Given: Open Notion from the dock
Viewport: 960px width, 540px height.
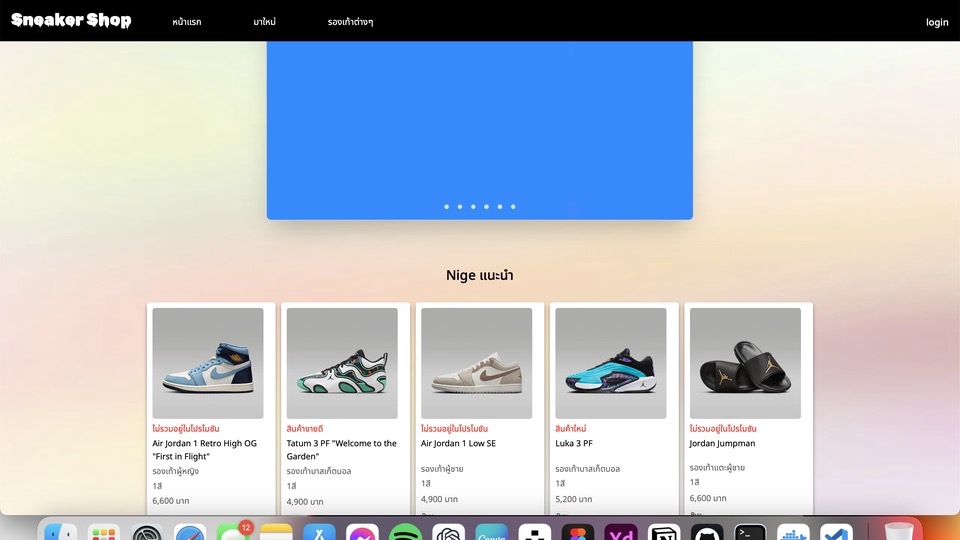Looking at the screenshot, I should click(664, 531).
